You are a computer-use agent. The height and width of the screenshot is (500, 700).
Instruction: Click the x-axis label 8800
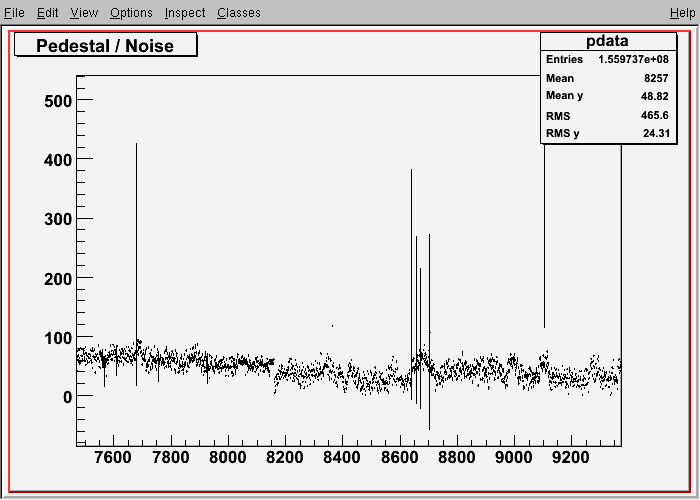(457, 458)
